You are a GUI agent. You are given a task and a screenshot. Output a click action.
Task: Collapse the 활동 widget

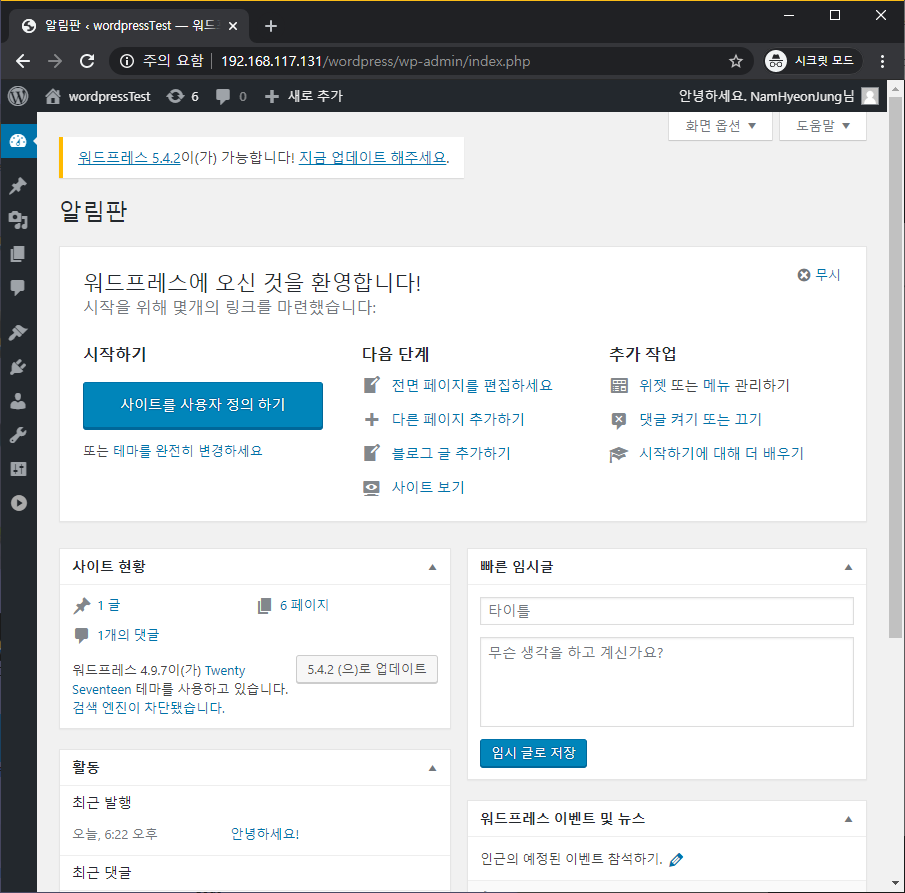(432, 768)
